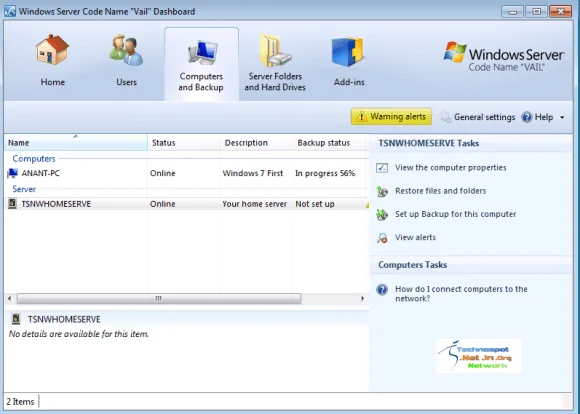
Task: Sort by the Name column header
Action: (76, 143)
